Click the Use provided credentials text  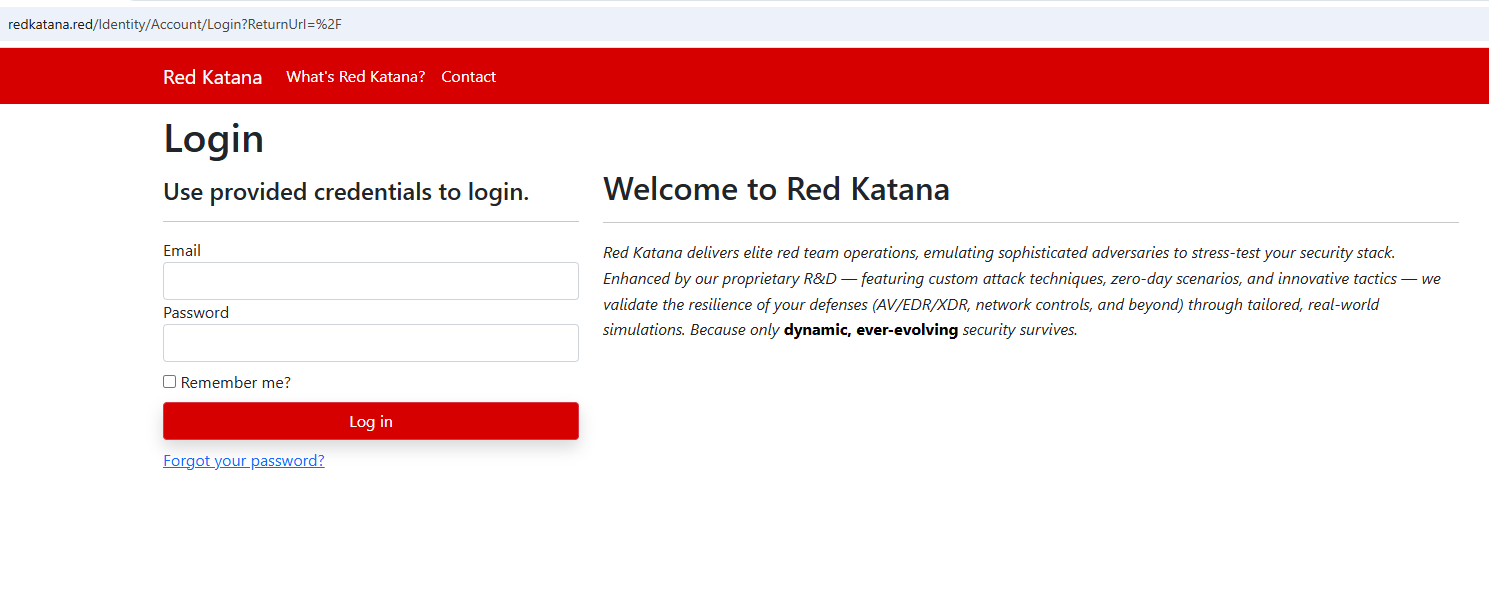tap(346, 191)
